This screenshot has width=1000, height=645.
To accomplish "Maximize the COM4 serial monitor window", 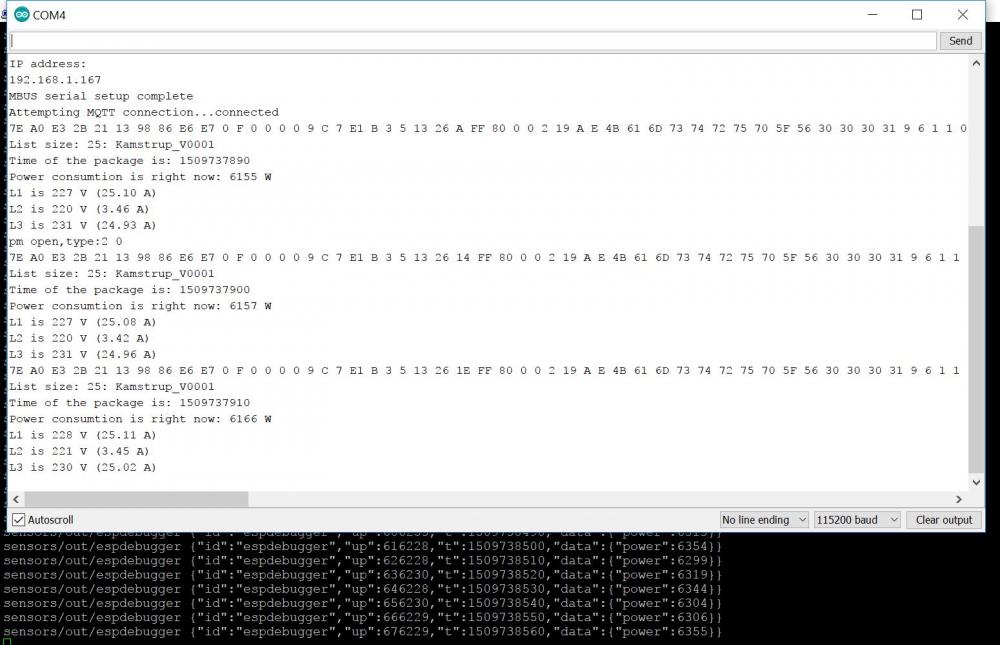I will click(917, 15).
